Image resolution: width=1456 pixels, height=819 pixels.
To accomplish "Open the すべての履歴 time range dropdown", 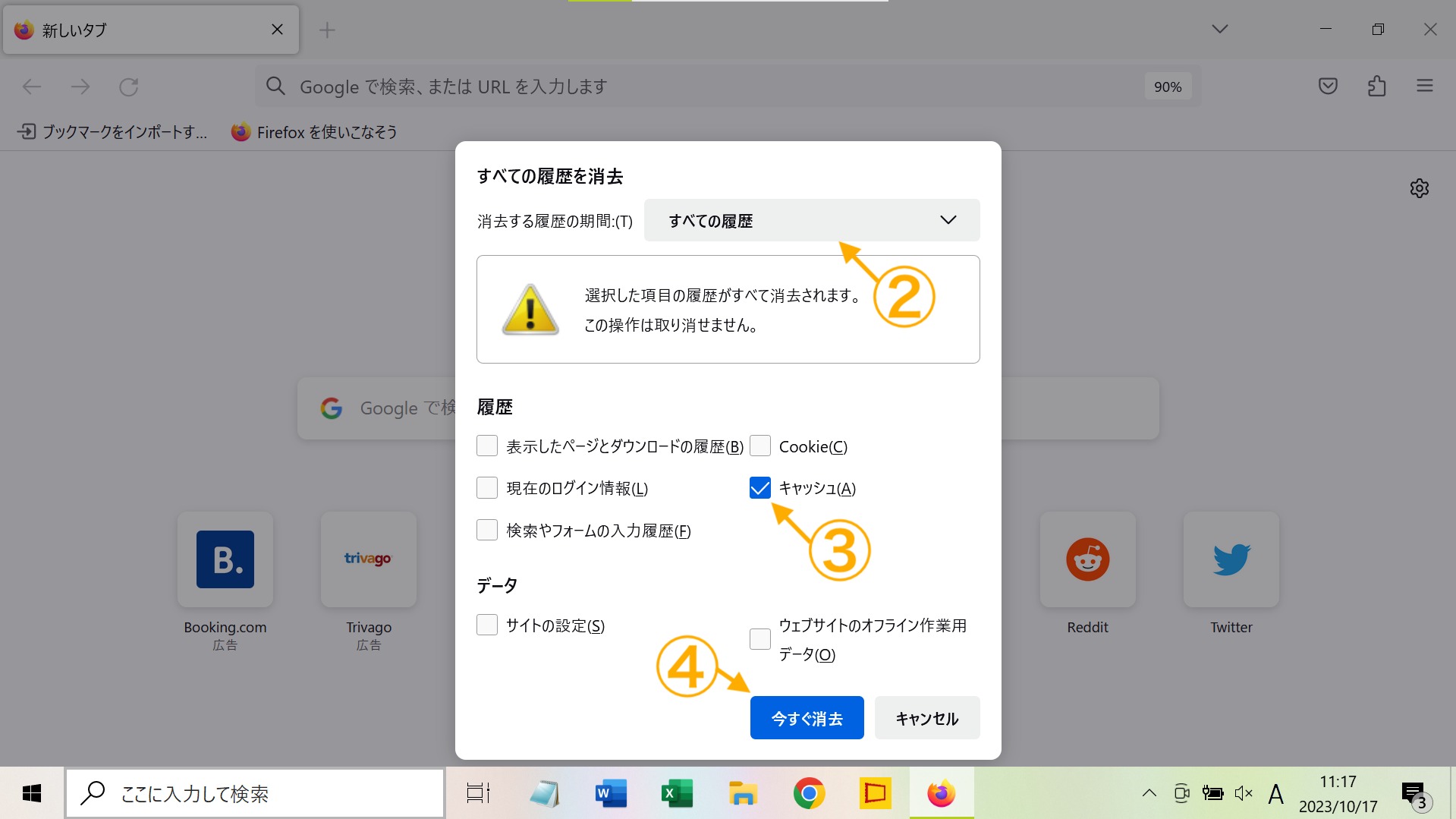I will click(812, 220).
